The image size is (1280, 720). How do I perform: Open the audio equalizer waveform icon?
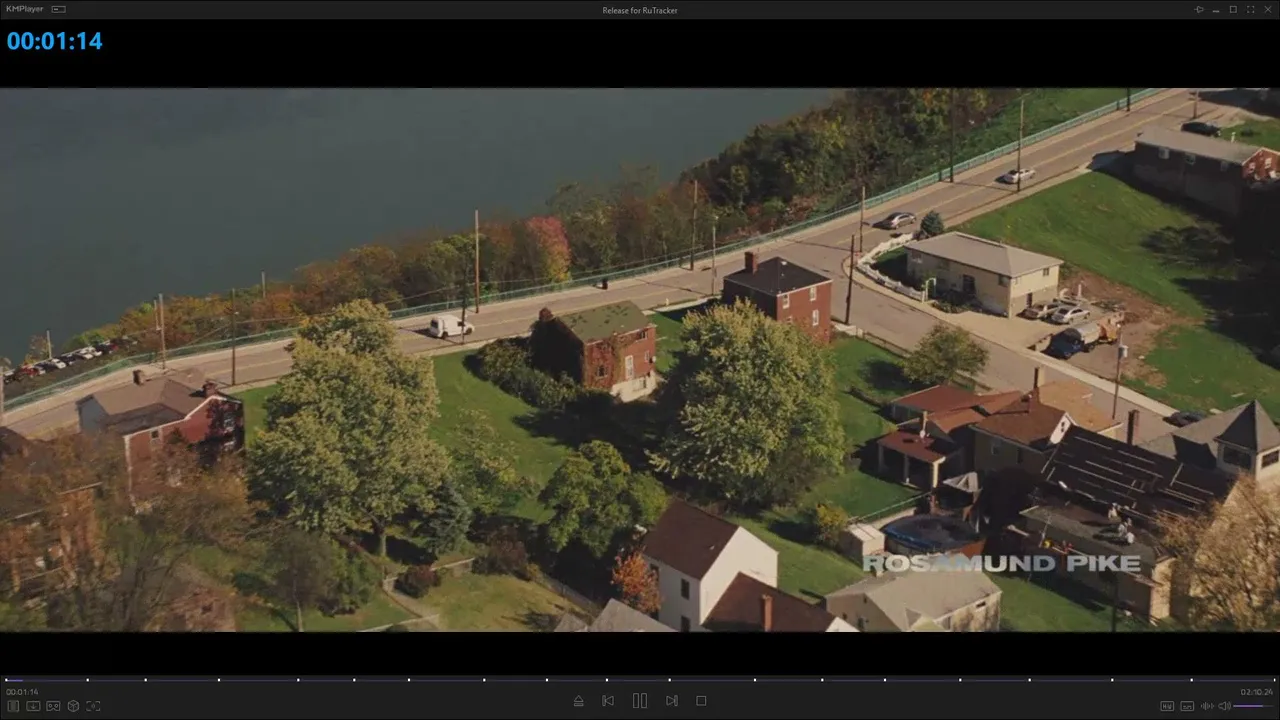(1207, 706)
